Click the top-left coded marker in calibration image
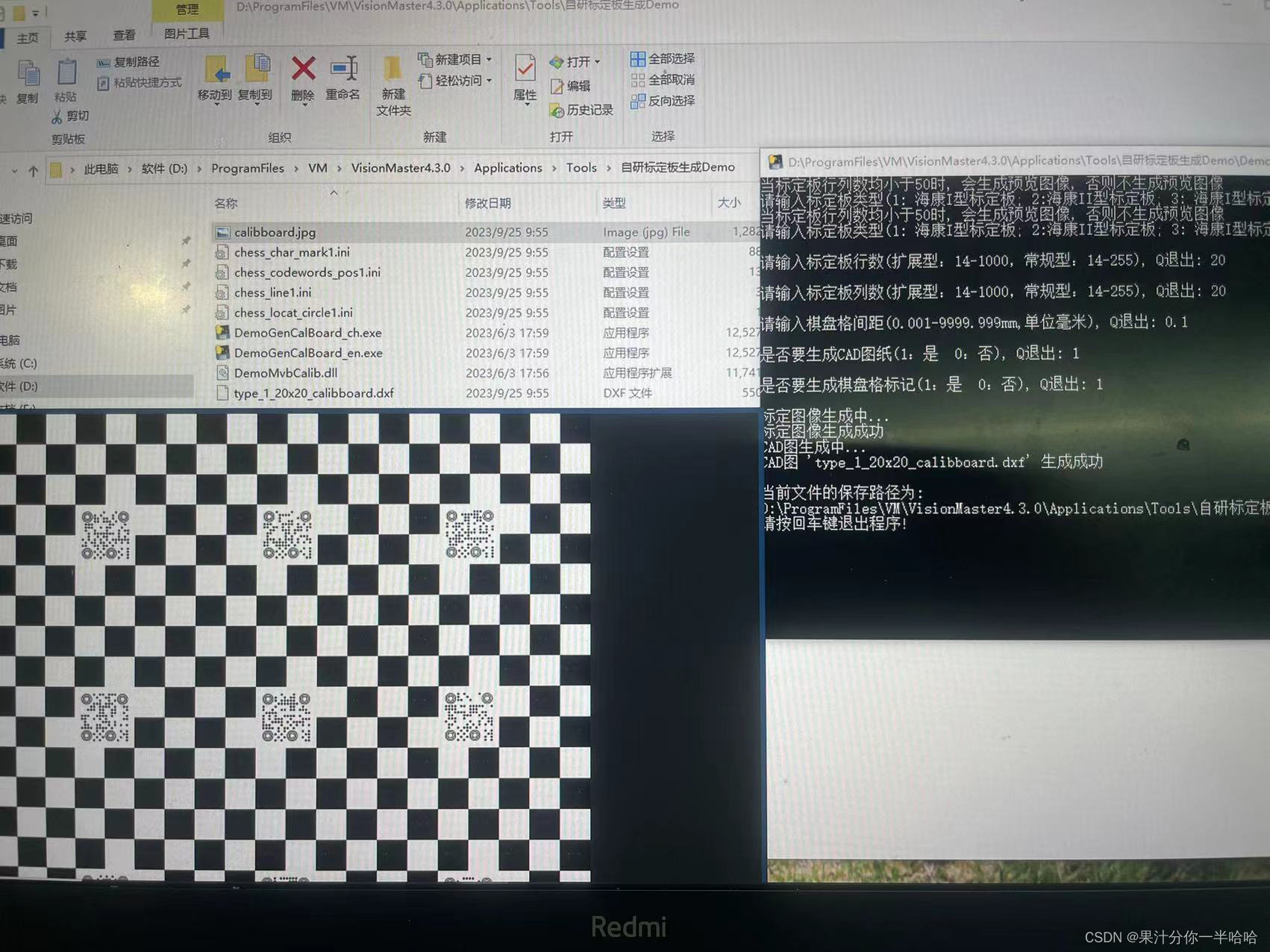 coord(105,535)
